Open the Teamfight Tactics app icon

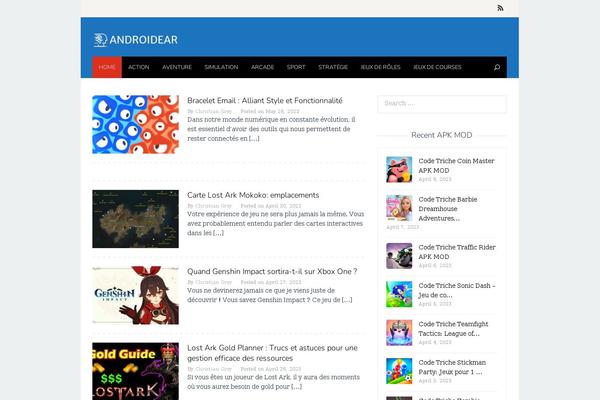point(399,333)
